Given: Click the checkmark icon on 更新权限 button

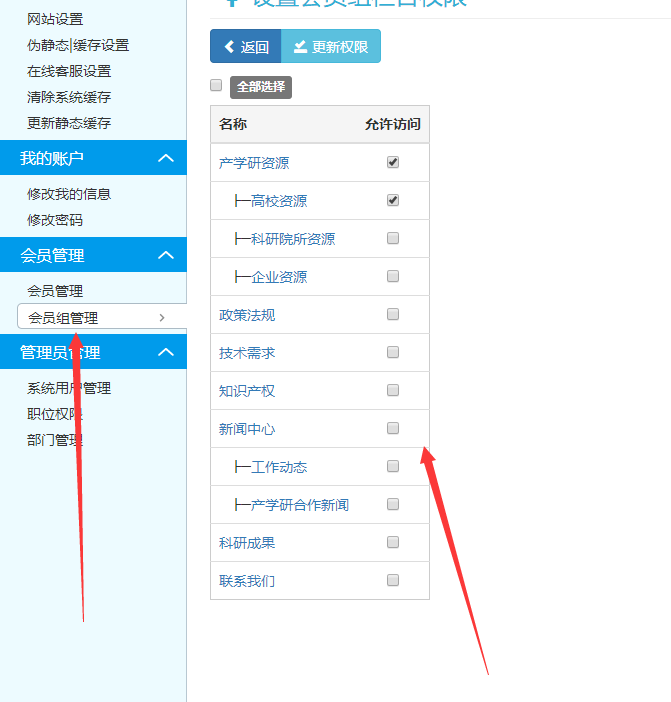Looking at the screenshot, I should (x=300, y=47).
